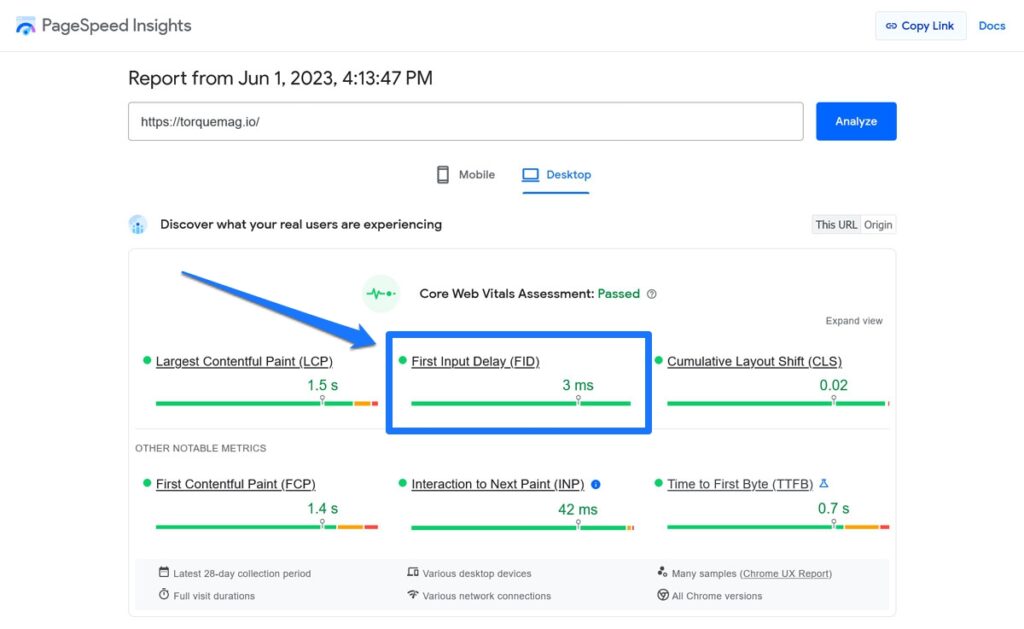This screenshot has width=1024, height=629.
Task: Click the network connections icon
Action: point(410,594)
